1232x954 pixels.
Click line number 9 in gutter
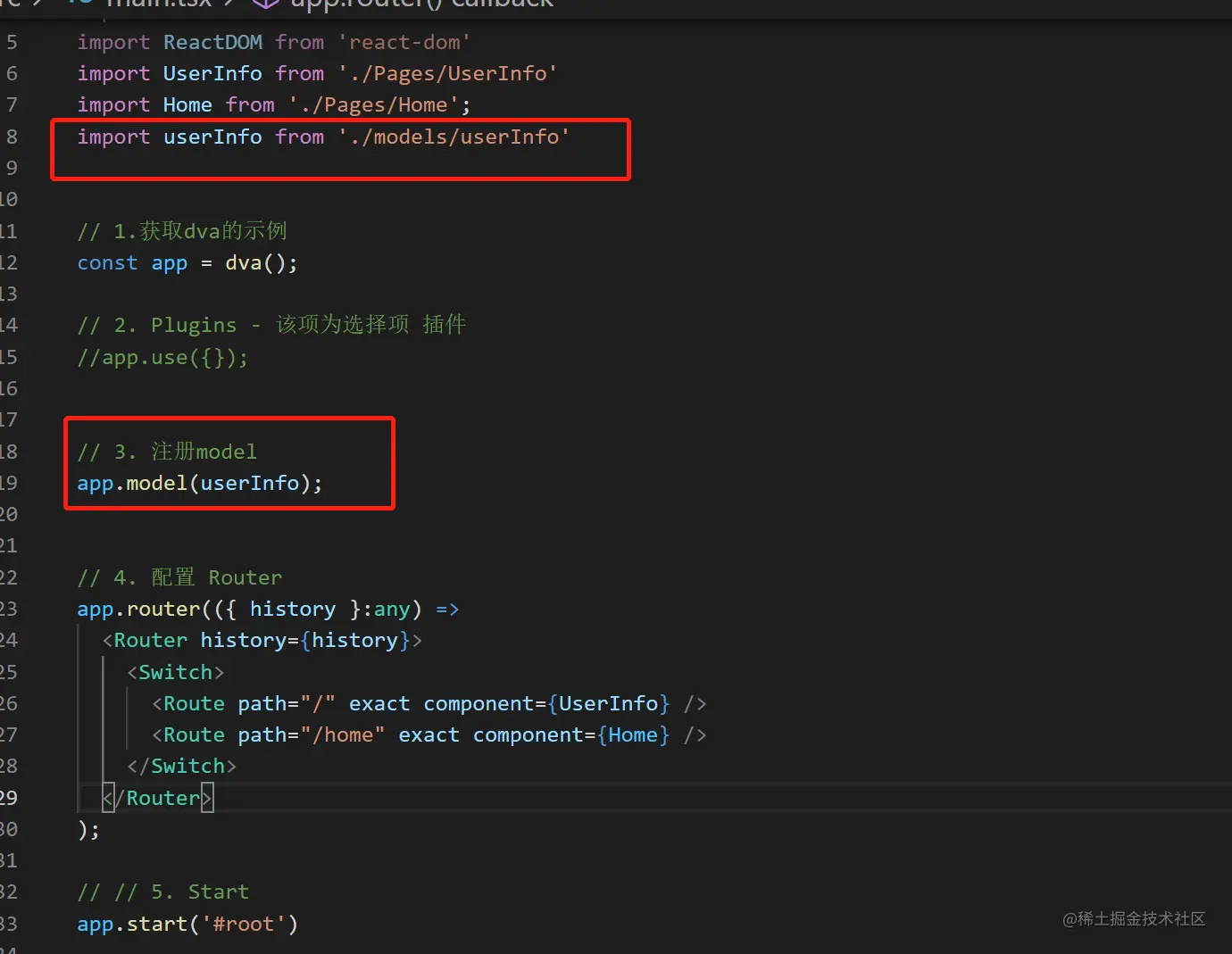(12, 168)
